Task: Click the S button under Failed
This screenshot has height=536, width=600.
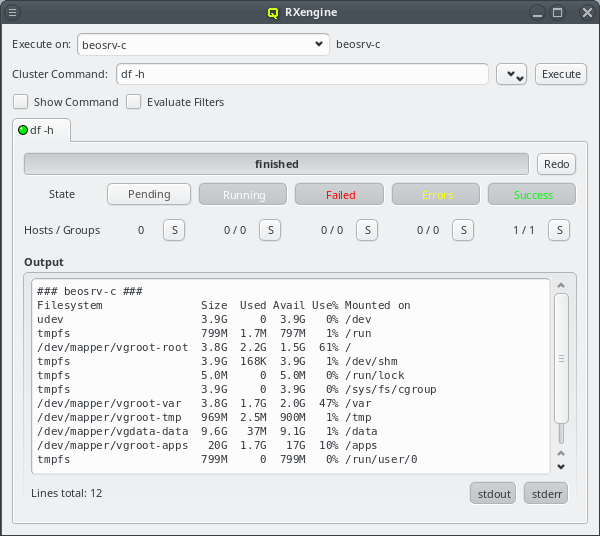Action: [x=366, y=230]
